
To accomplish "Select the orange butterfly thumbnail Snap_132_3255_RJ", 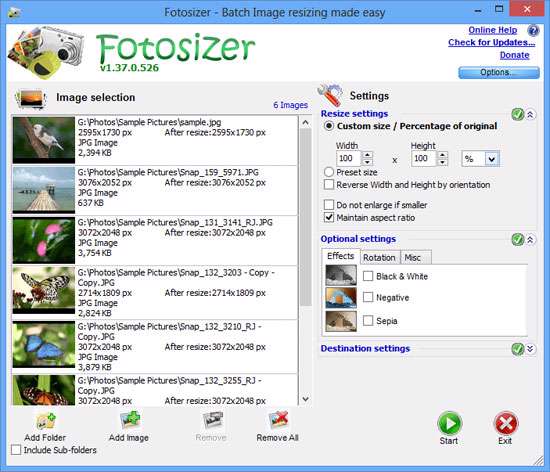I will pos(44,390).
